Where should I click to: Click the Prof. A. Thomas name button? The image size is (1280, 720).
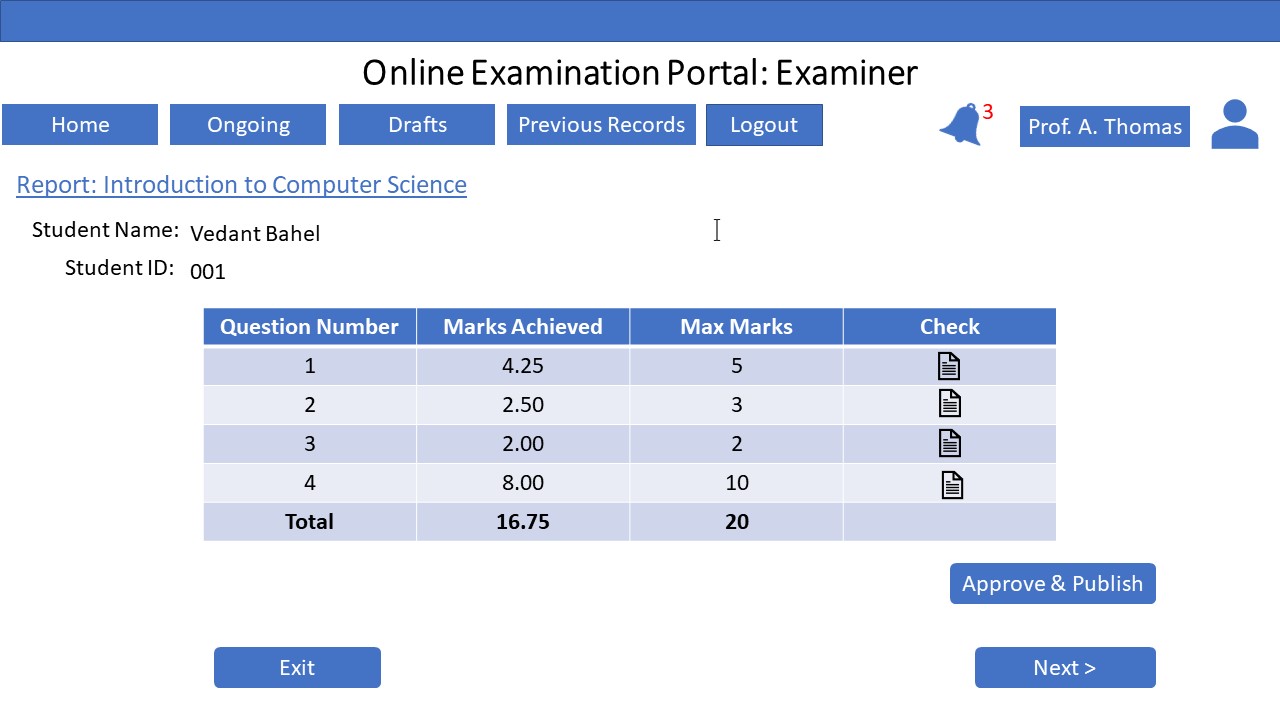1105,127
